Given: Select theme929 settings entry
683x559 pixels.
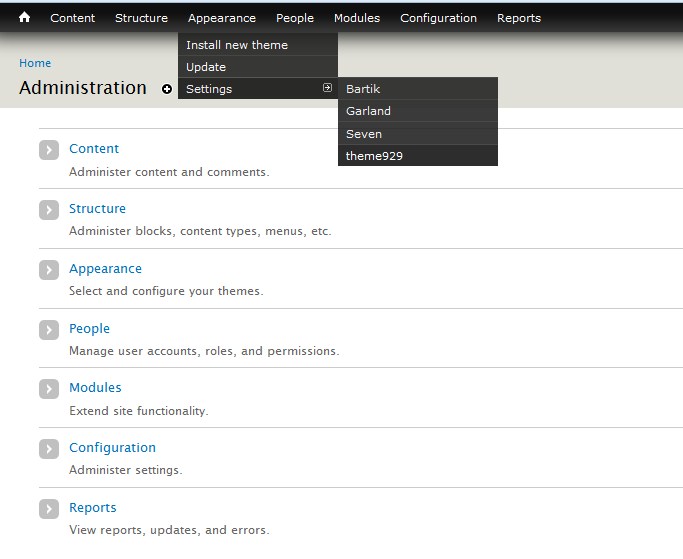Looking at the screenshot, I should point(418,156).
